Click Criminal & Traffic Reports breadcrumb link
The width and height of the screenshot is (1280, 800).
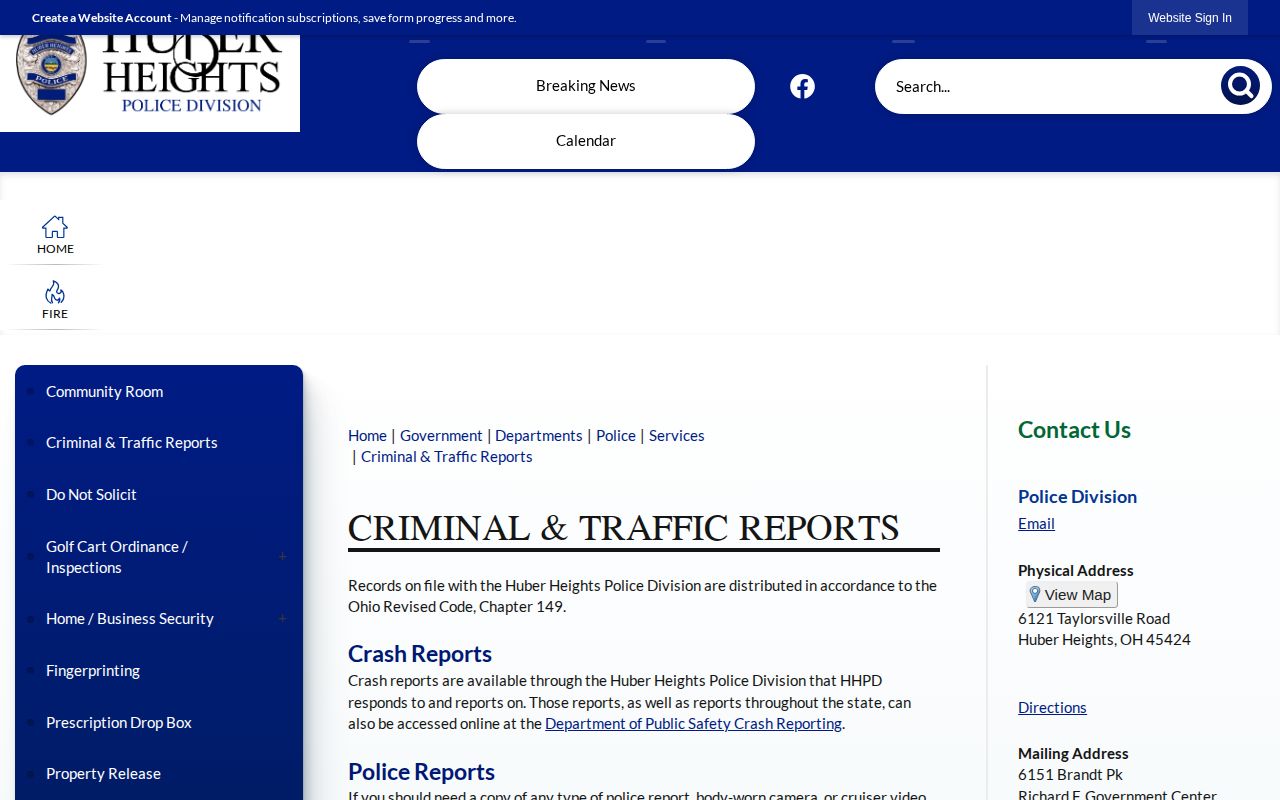[447, 456]
